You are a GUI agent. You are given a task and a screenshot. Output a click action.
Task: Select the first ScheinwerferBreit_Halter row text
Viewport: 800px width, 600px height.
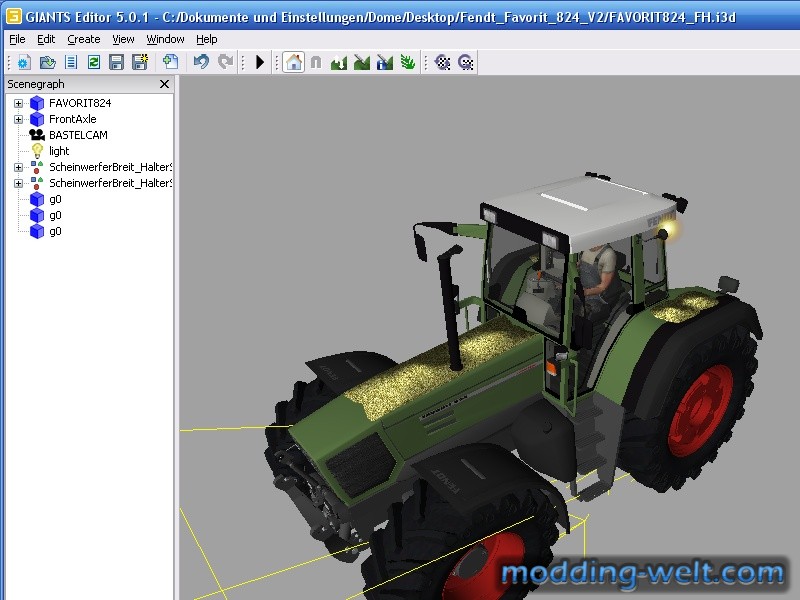click(110, 167)
